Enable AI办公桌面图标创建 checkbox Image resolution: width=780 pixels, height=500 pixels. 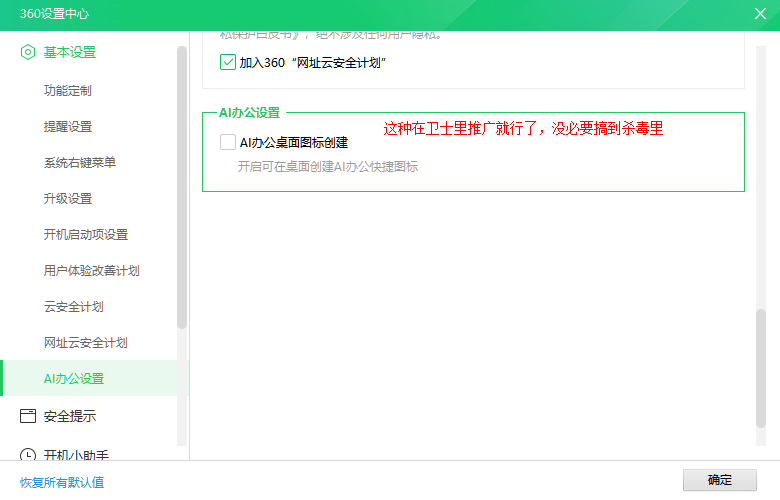228,142
